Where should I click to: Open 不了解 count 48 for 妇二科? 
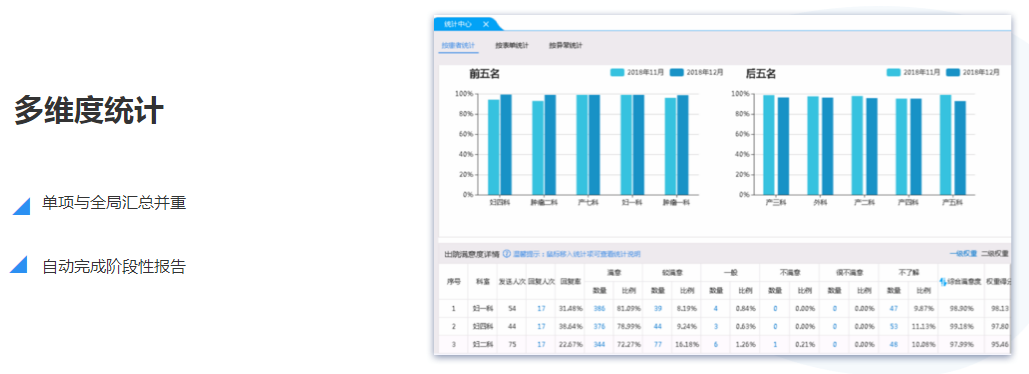[x=893, y=344]
